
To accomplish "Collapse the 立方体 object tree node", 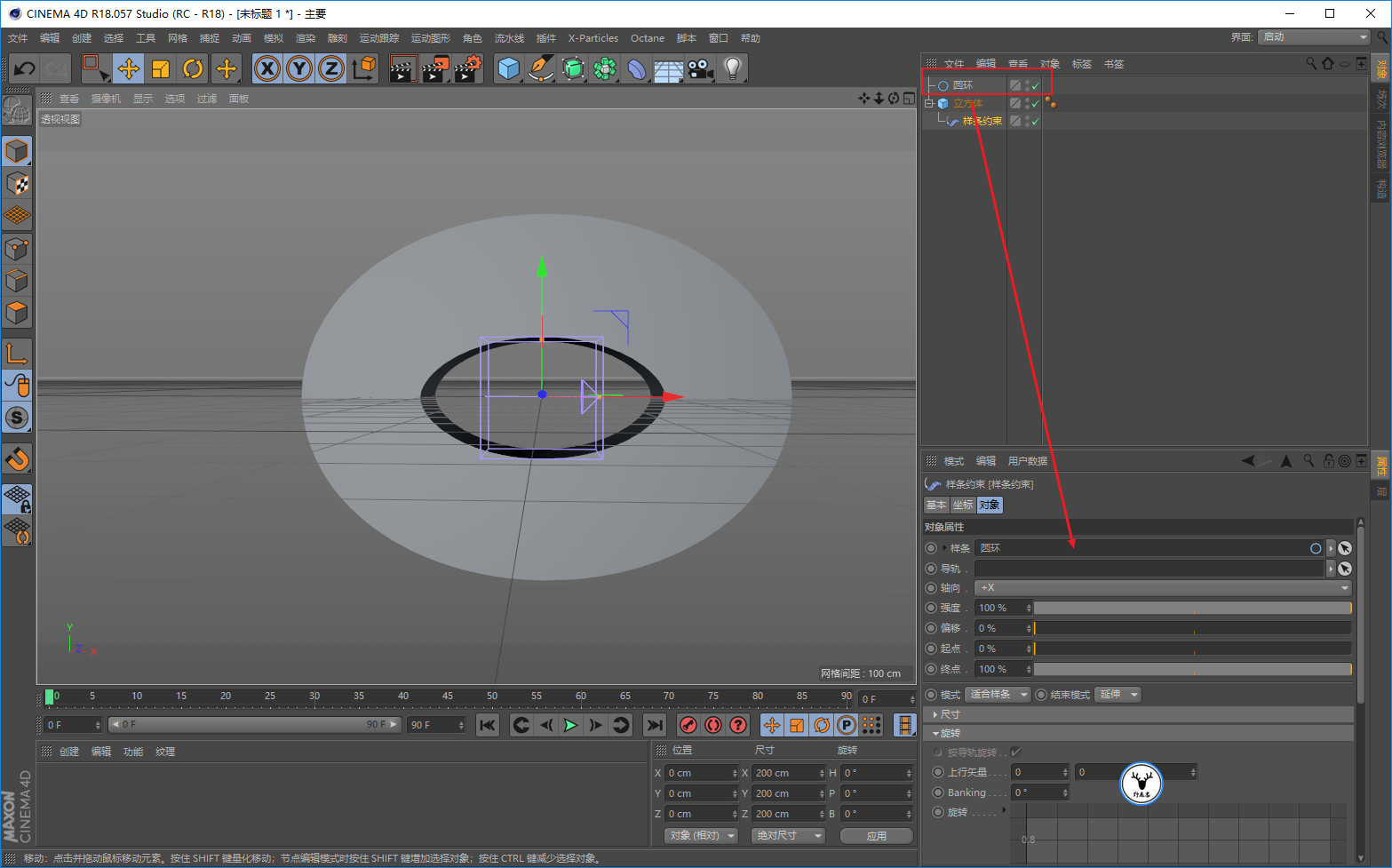I will pyautogui.click(x=929, y=103).
